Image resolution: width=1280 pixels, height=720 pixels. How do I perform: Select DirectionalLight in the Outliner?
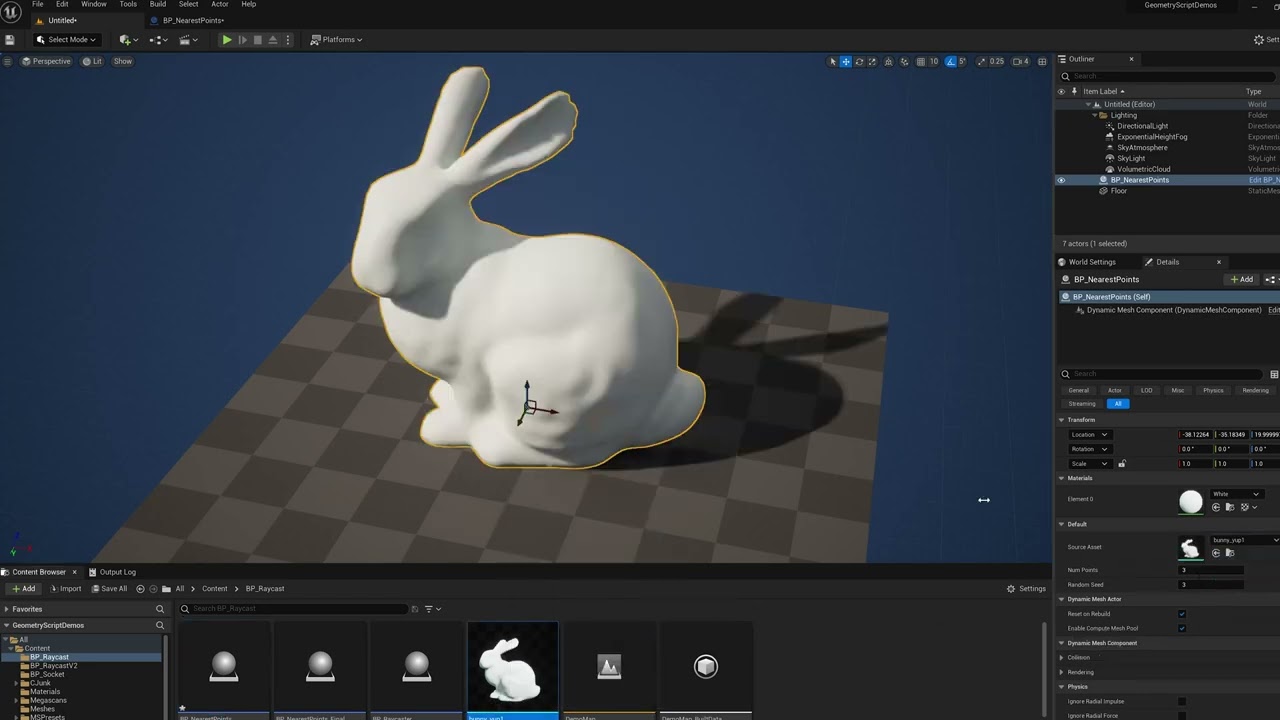coord(1142,126)
